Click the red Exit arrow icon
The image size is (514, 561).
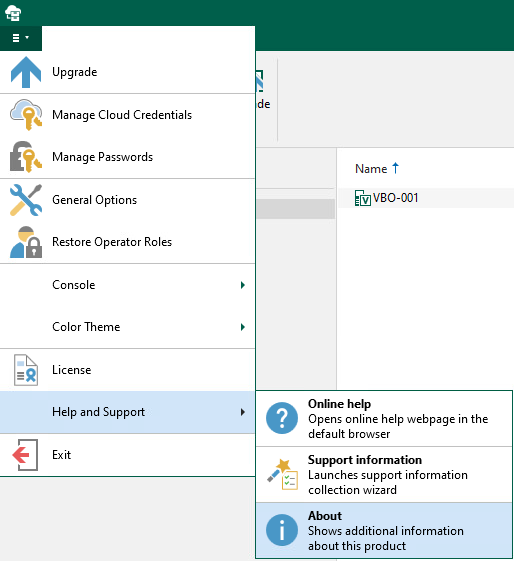[x=25, y=455]
